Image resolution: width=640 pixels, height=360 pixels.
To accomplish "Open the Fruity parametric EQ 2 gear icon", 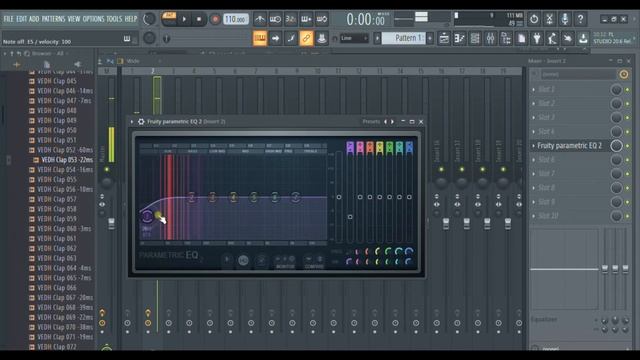I will click(141, 122).
